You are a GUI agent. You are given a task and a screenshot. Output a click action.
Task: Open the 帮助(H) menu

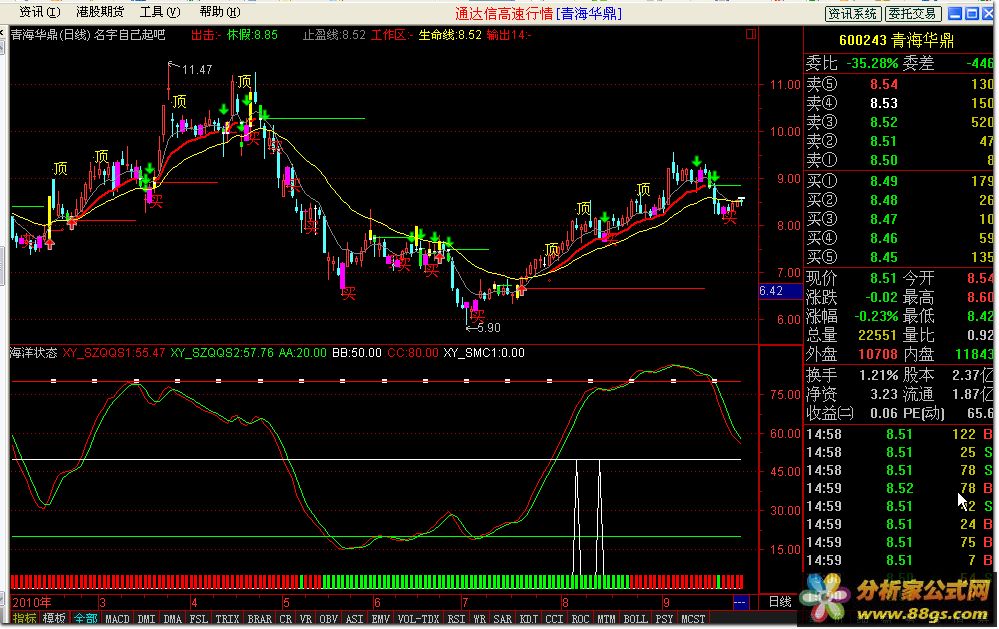tap(219, 11)
